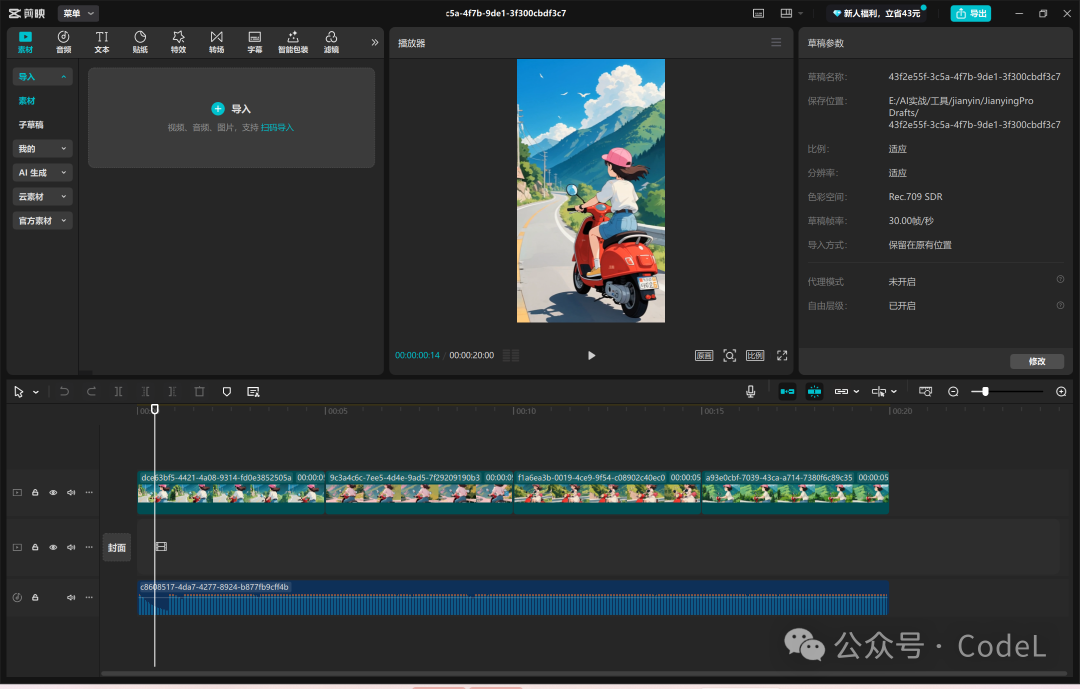
Task: Zoom out the timeline with minus icon
Action: tap(953, 391)
